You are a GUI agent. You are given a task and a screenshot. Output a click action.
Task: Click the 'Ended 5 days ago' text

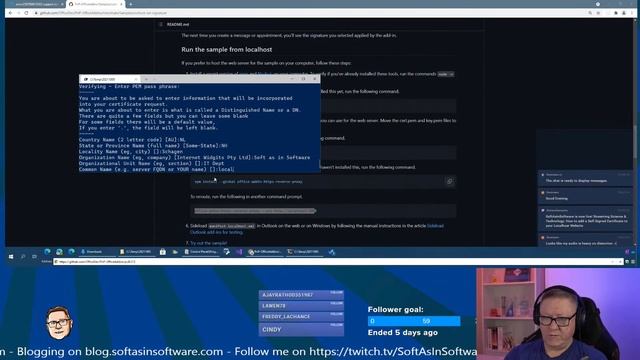coord(402,333)
